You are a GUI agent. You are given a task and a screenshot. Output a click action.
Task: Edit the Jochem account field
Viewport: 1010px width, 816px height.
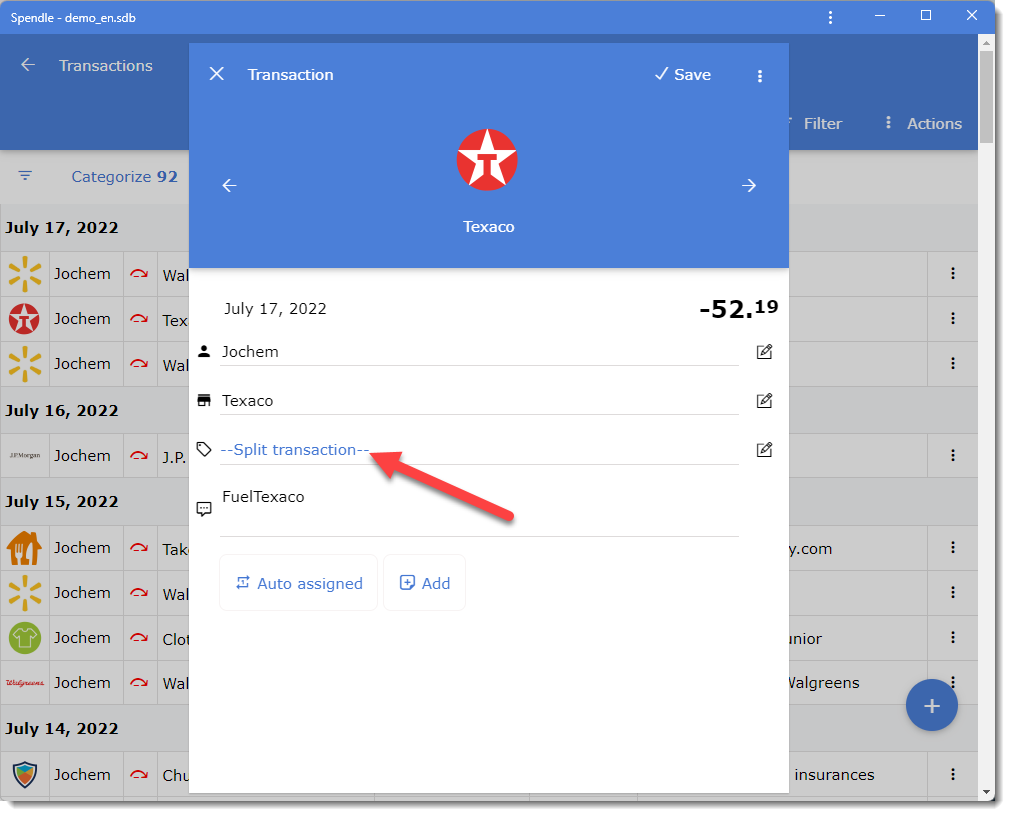pyautogui.click(x=764, y=352)
